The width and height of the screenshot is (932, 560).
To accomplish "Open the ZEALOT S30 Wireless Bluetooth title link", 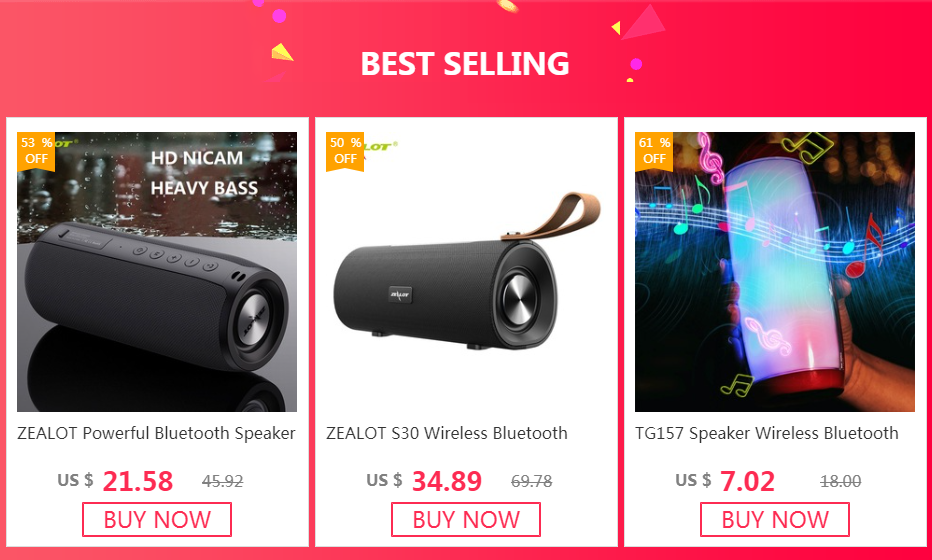I will [x=447, y=433].
